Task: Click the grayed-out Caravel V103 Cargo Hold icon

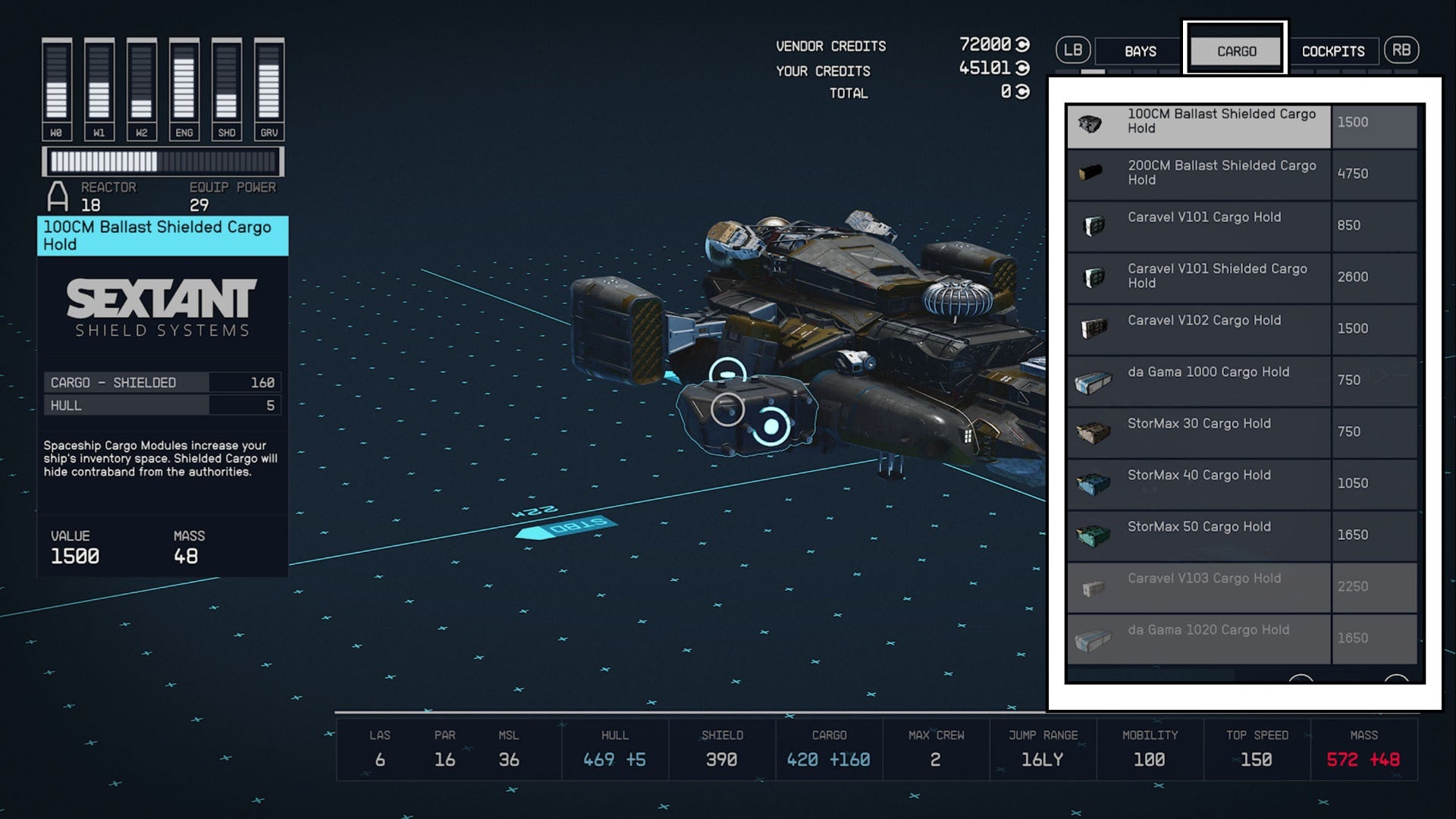Action: tap(1092, 587)
